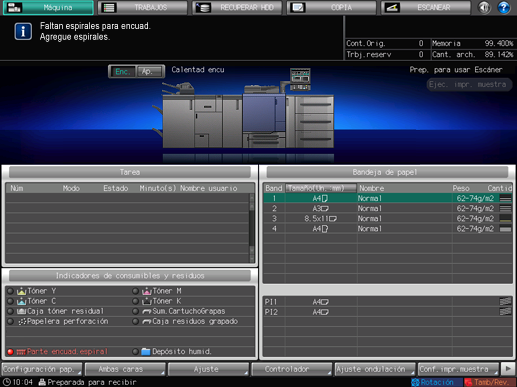Click the Tóner K icon
This screenshot has width=517, height=387.
point(147,301)
